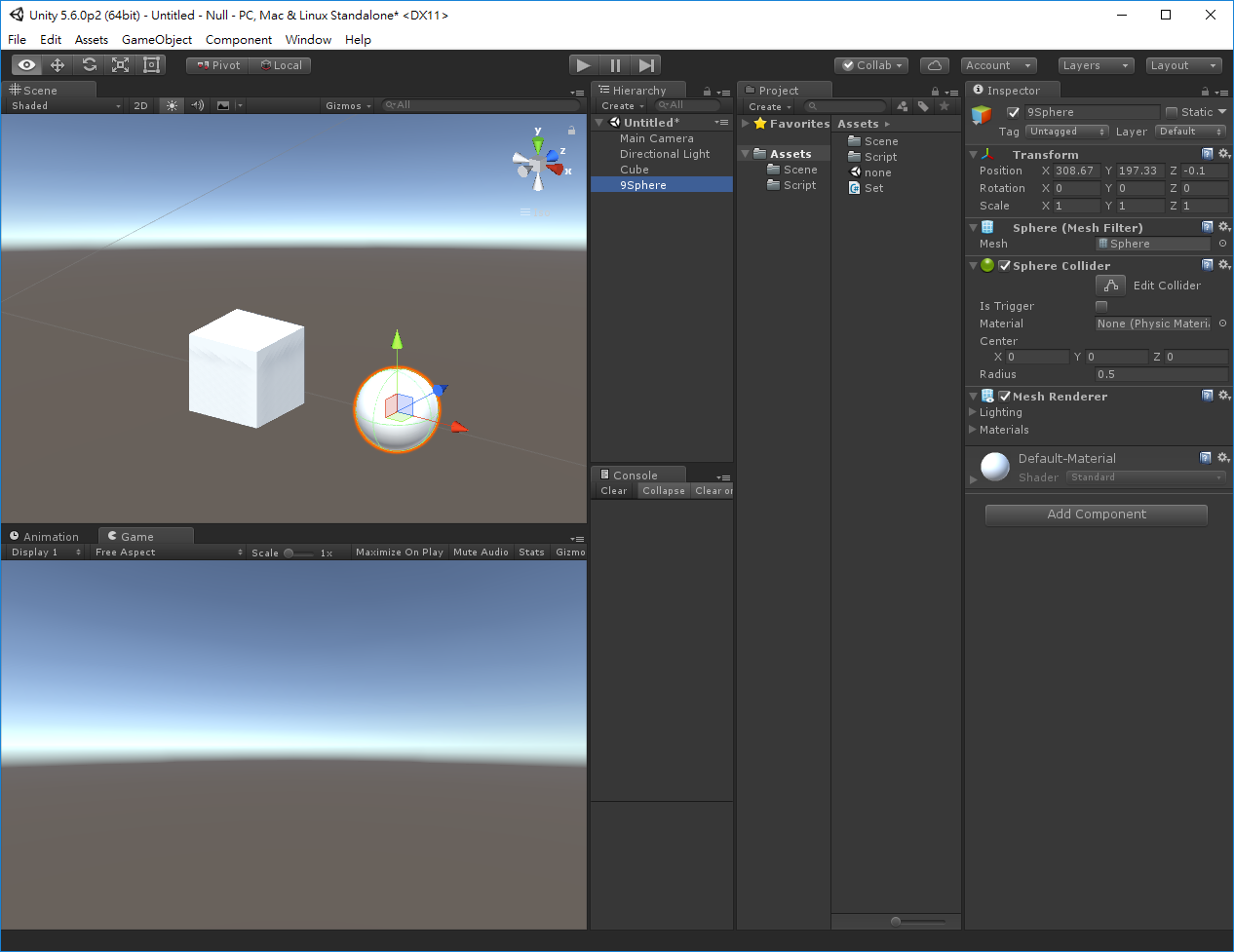The width and height of the screenshot is (1234, 952).
Task: Open the Tag dropdown showing Untagged
Action: click(x=1067, y=131)
